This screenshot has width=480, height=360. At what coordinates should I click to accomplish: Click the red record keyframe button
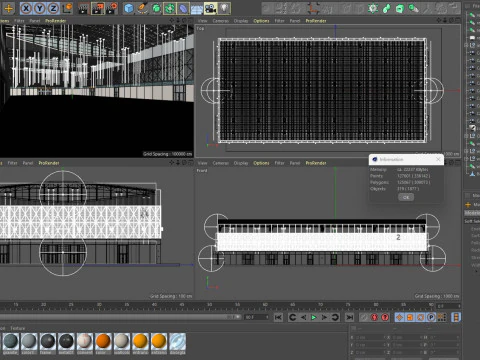point(374,317)
